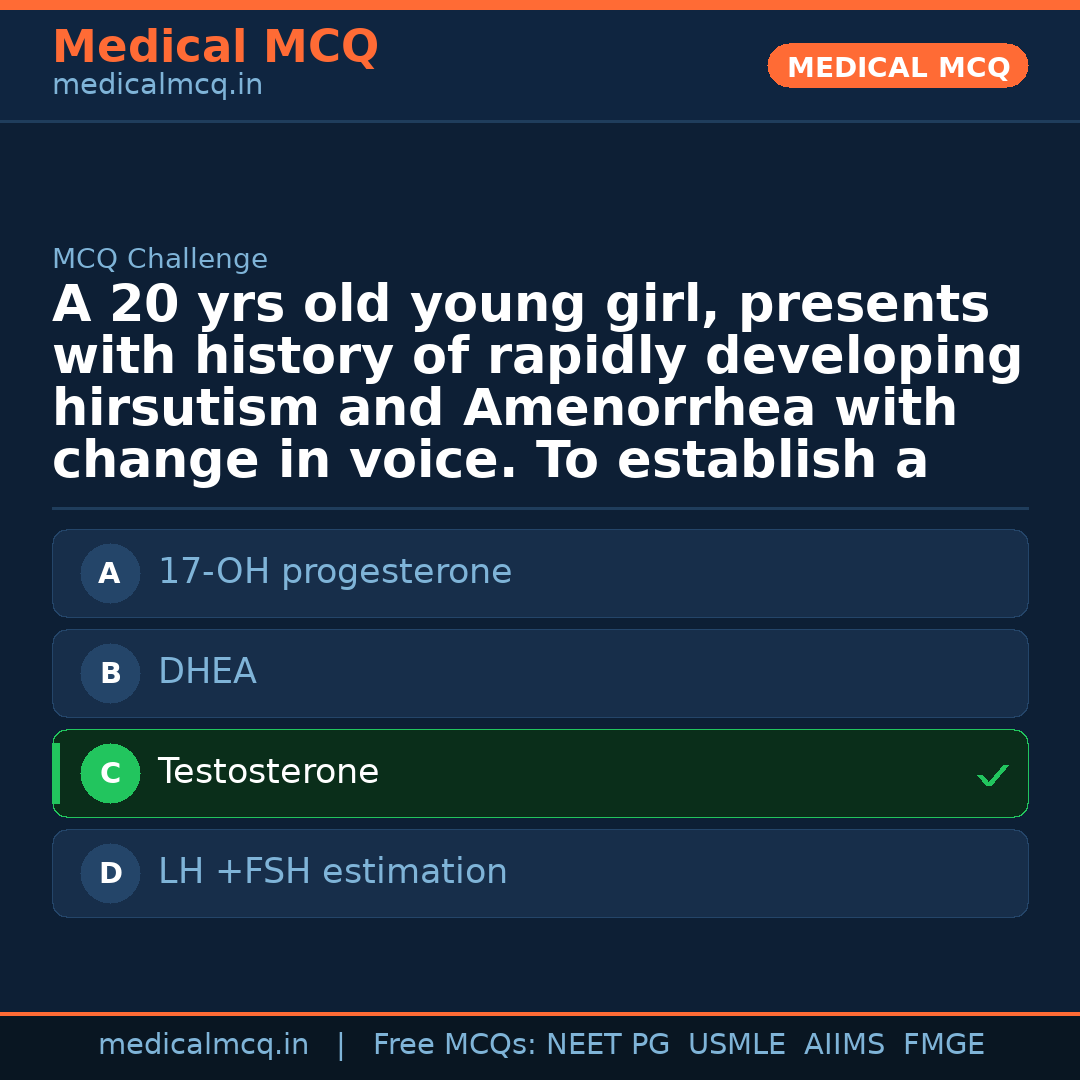Select the 17-OH progesterone answer
The width and height of the screenshot is (1080, 1080).
(335, 572)
